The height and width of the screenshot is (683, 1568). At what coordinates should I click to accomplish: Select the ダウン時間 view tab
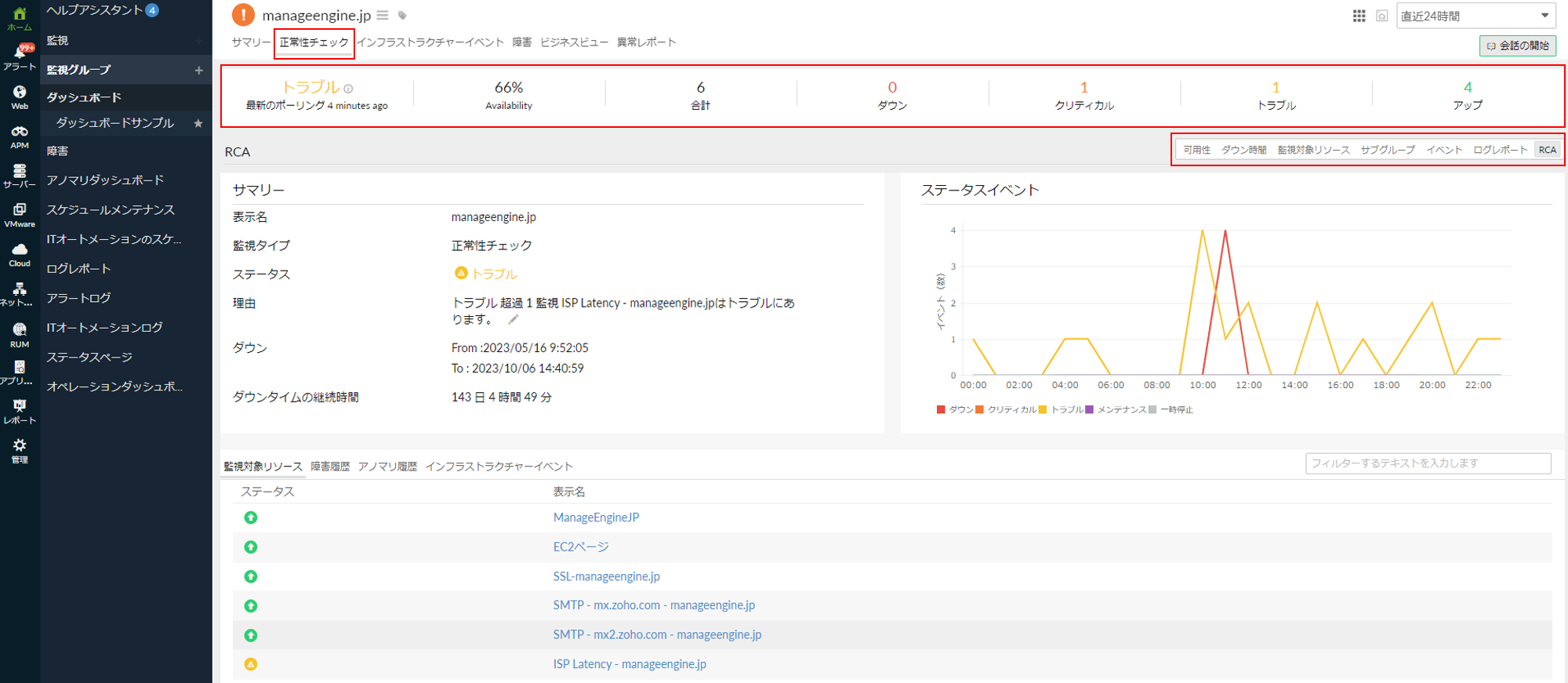(1243, 150)
